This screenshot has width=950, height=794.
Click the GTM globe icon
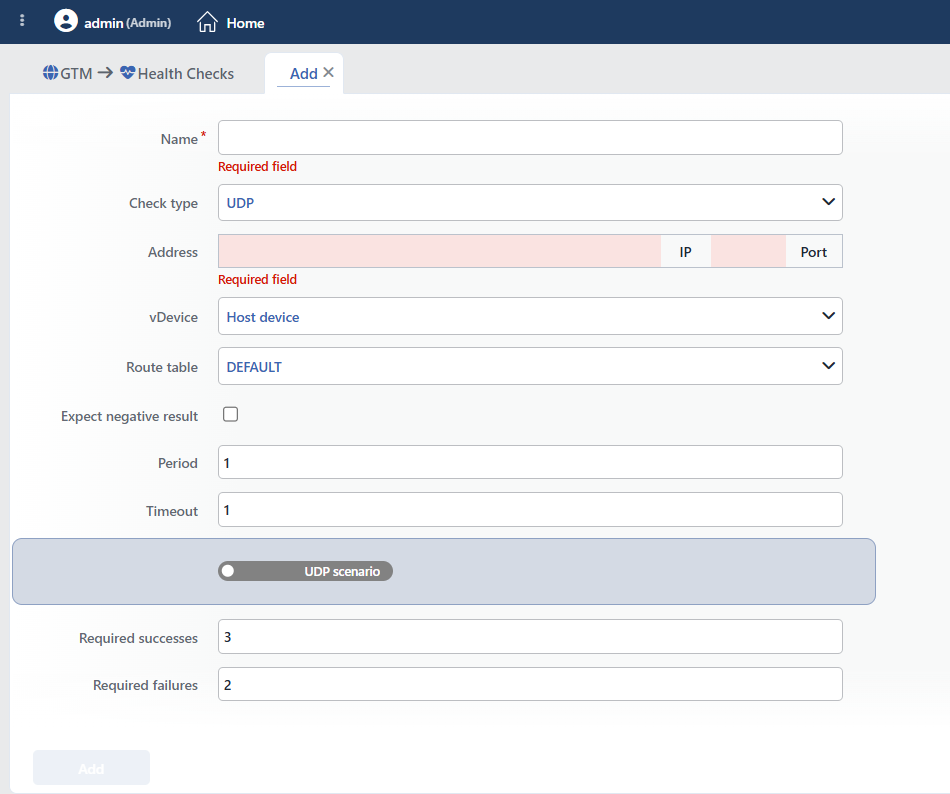[x=50, y=73]
